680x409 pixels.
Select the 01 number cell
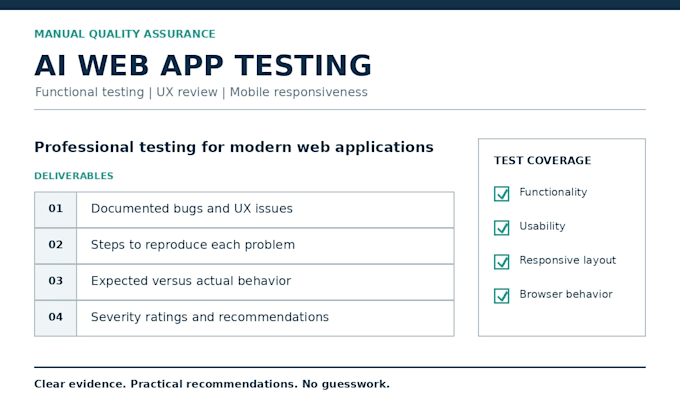coord(56,209)
